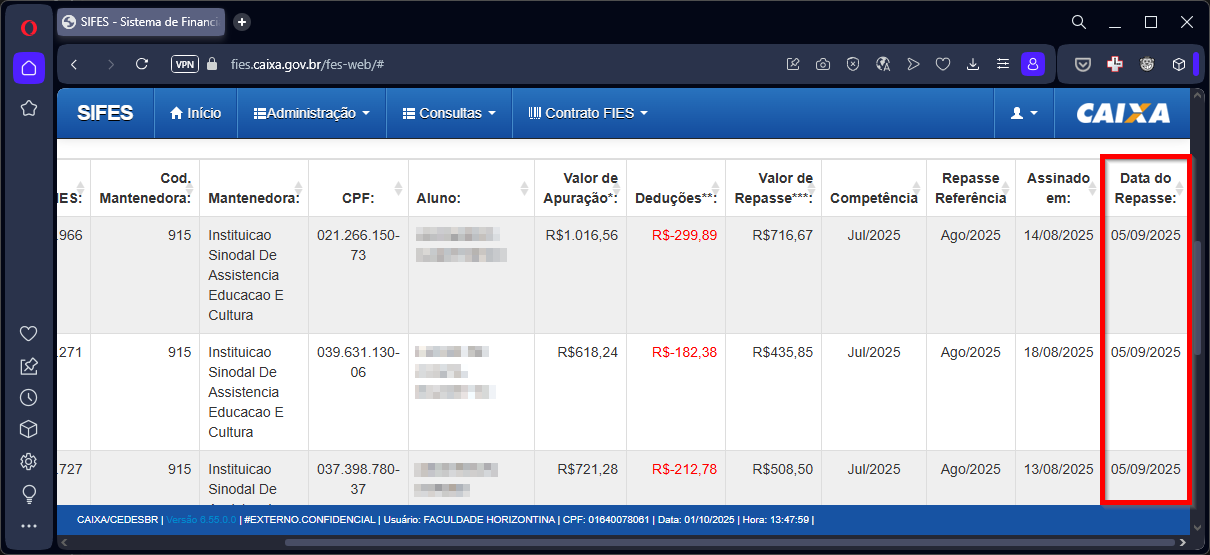This screenshot has height=555, width=1210.
Task: Click the snapshot camera icon
Action: coord(822,64)
